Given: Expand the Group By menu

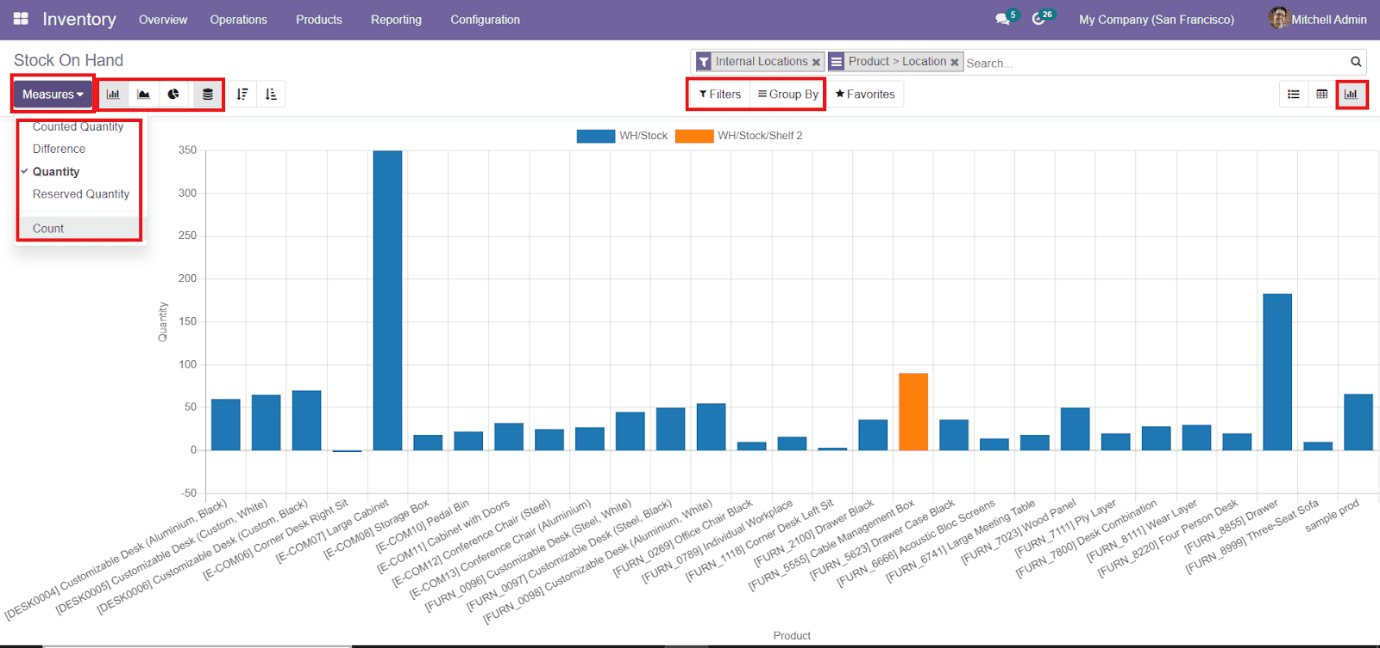Looking at the screenshot, I should (787, 93).
